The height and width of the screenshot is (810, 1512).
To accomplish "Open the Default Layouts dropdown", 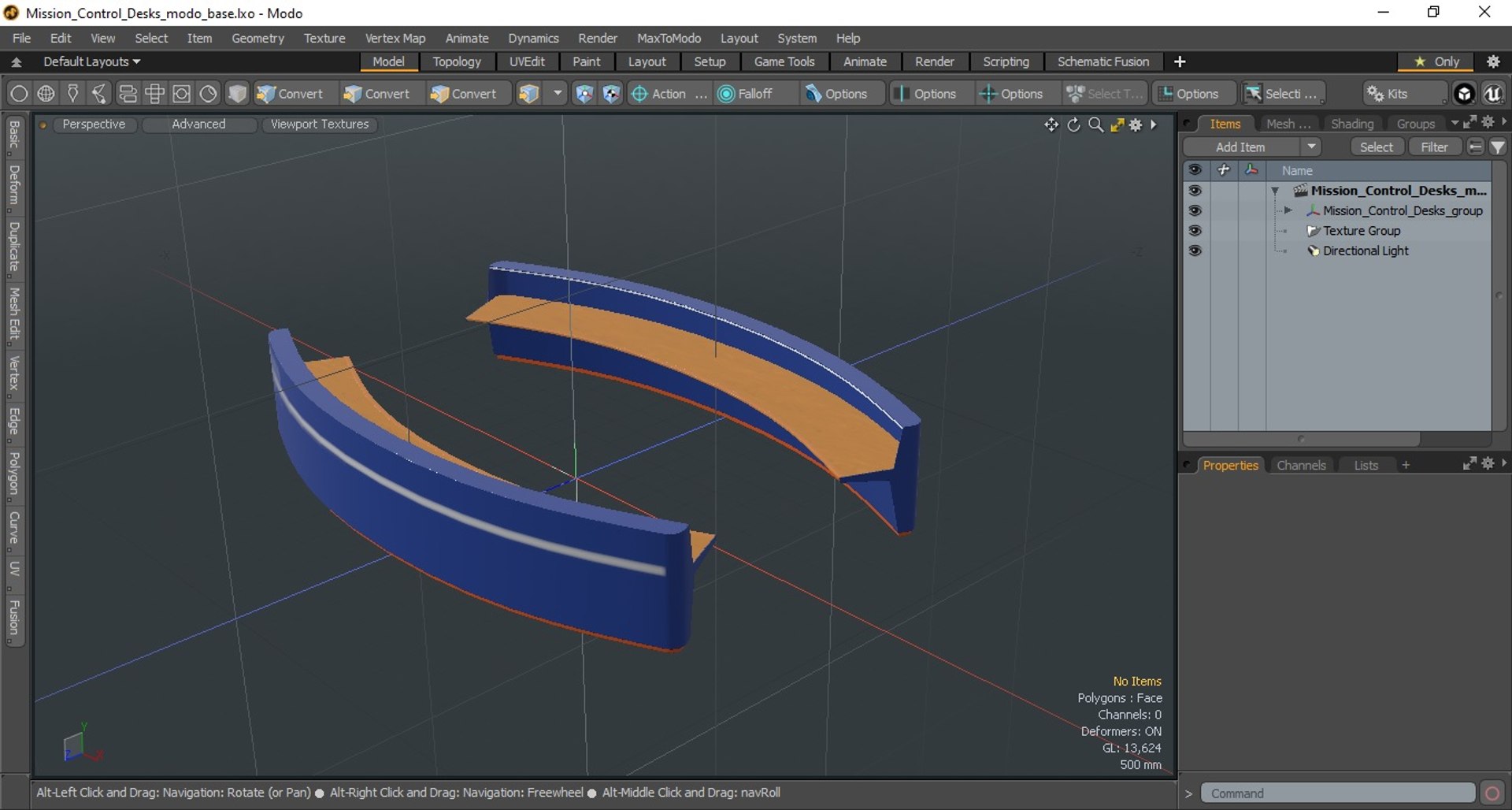I will pos(91,61).
